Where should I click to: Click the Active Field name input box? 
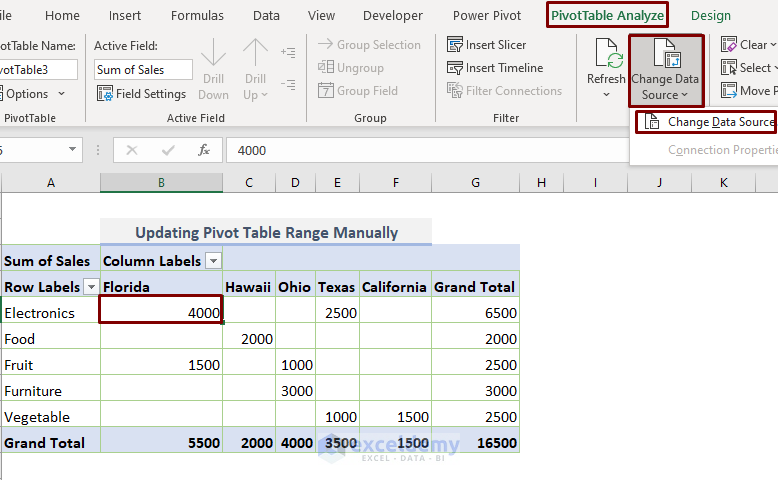point(143,70)
